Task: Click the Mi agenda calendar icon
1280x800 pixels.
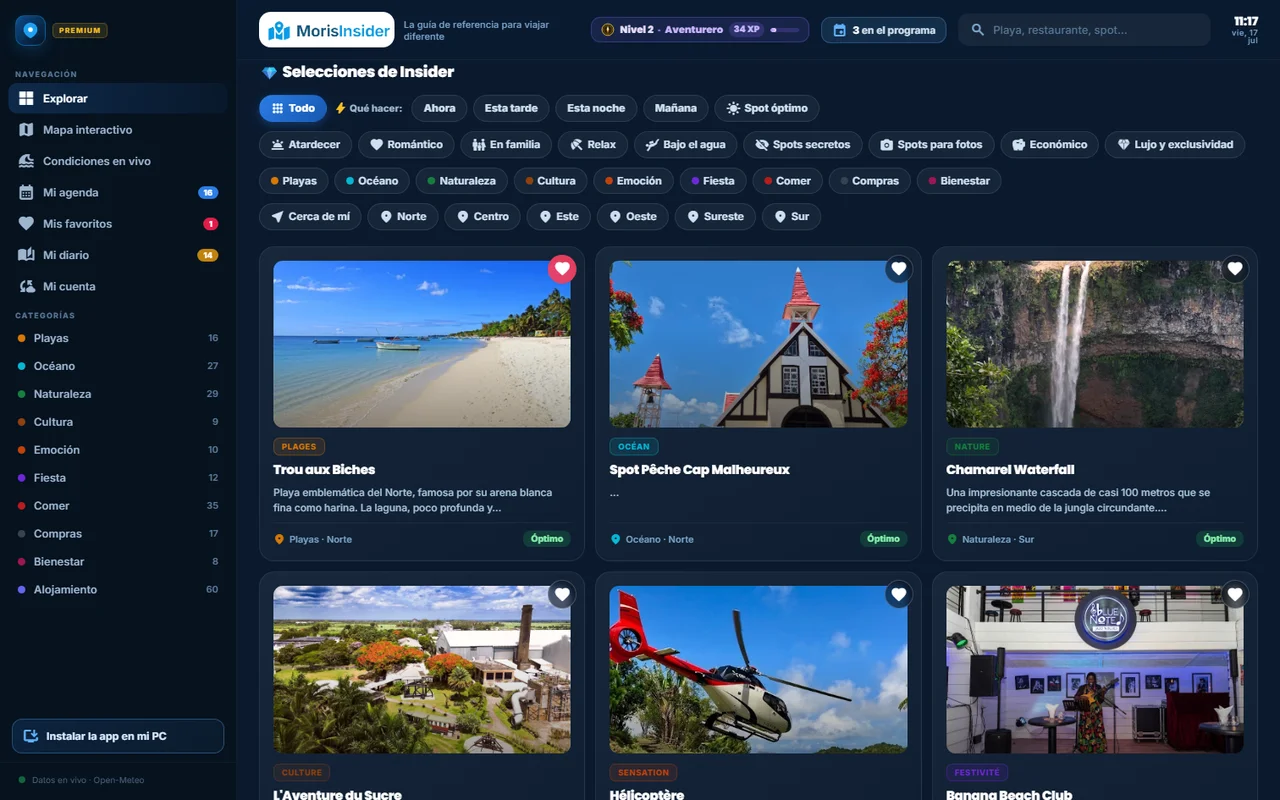Action: click(x=26, y=192)
